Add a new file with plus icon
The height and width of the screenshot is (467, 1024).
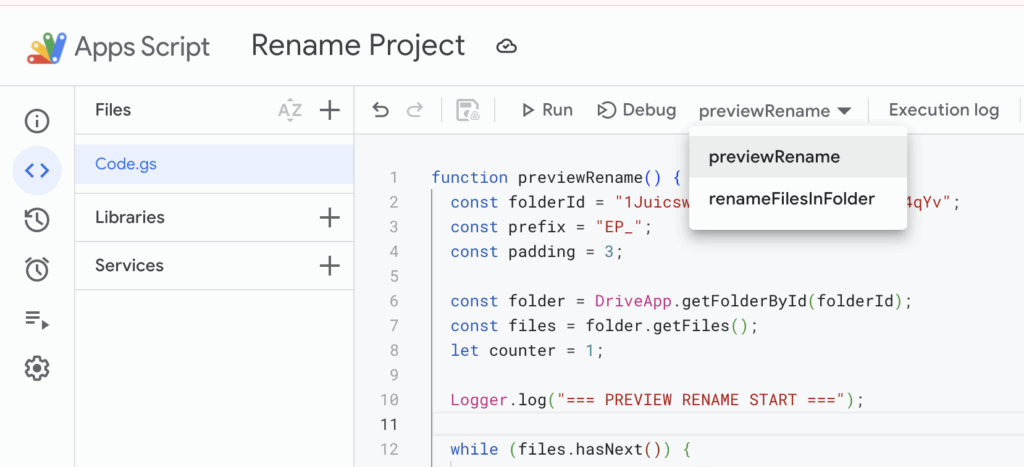pos(329,110)
